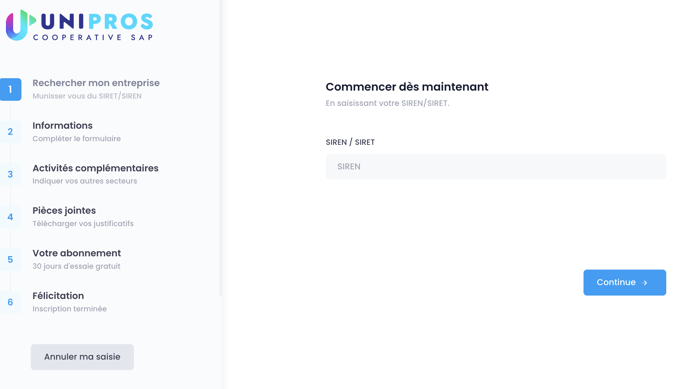Click the SIREN / SIRET field label
This screenshot has width=688, height=389.
350,142
